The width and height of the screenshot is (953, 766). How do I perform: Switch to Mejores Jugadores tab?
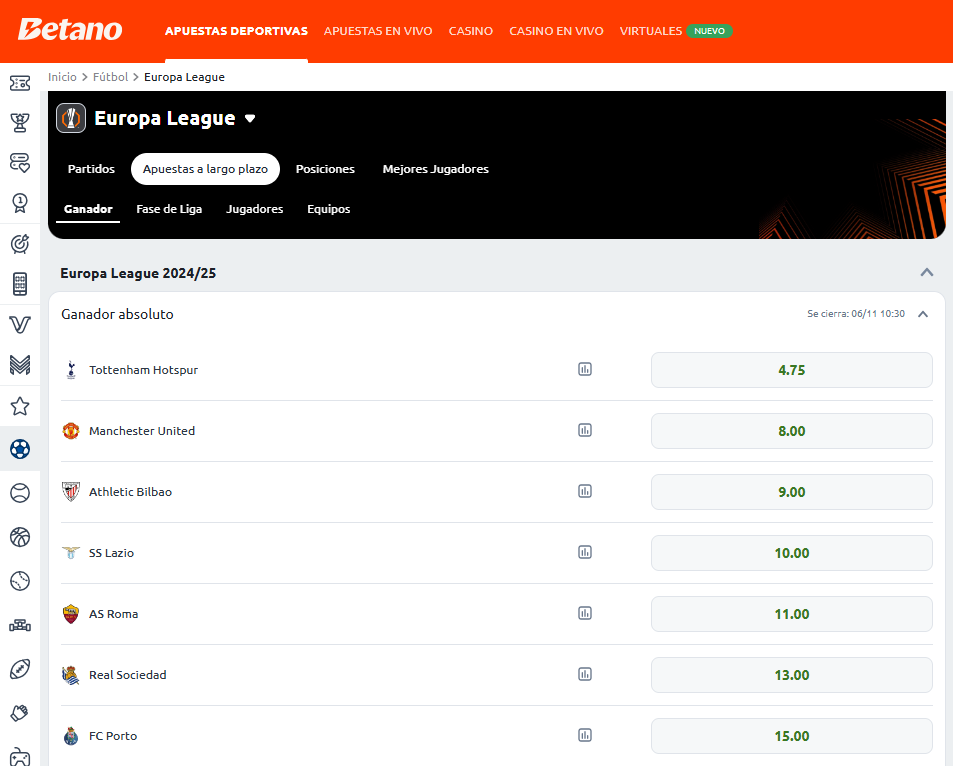click(x=436, y=169)
